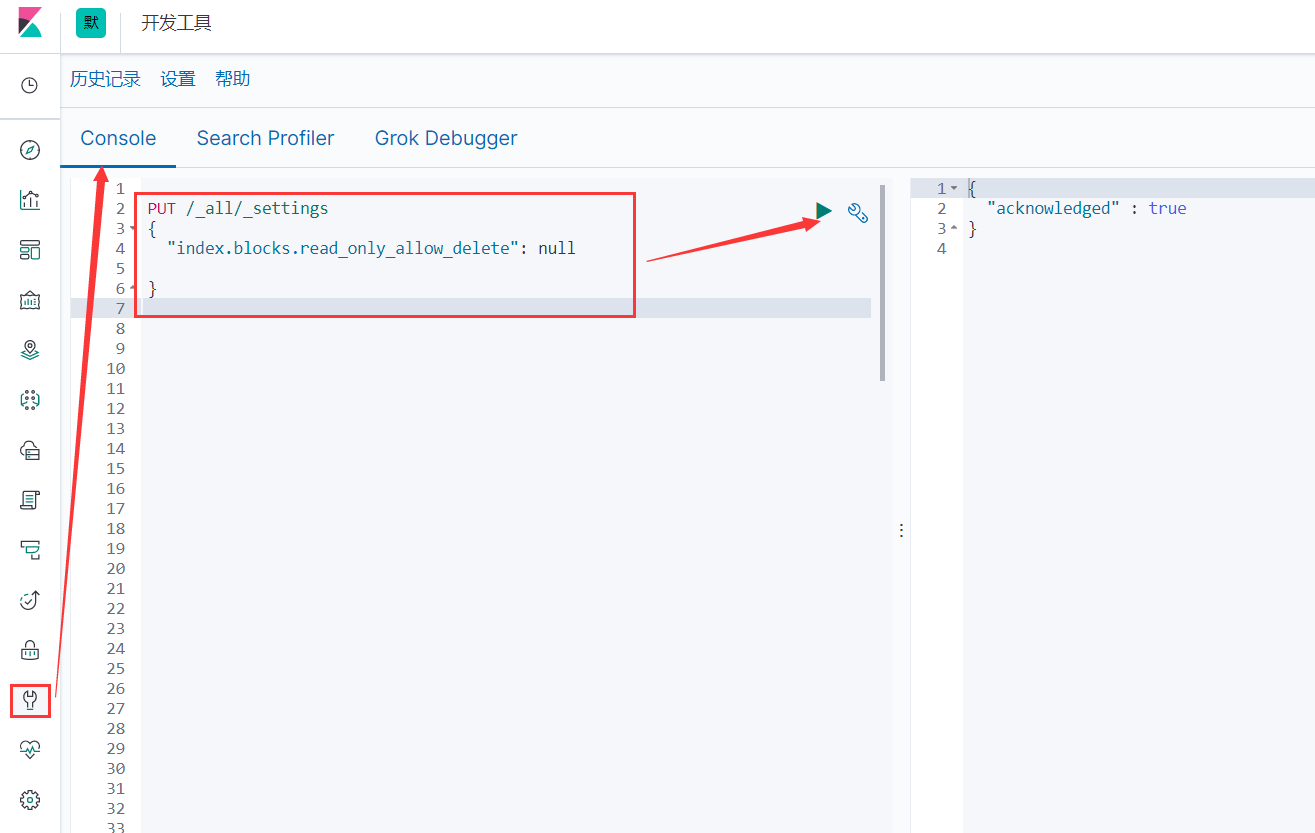Click the green send request arrow
1315x833 pixels.
click(823, 211)
